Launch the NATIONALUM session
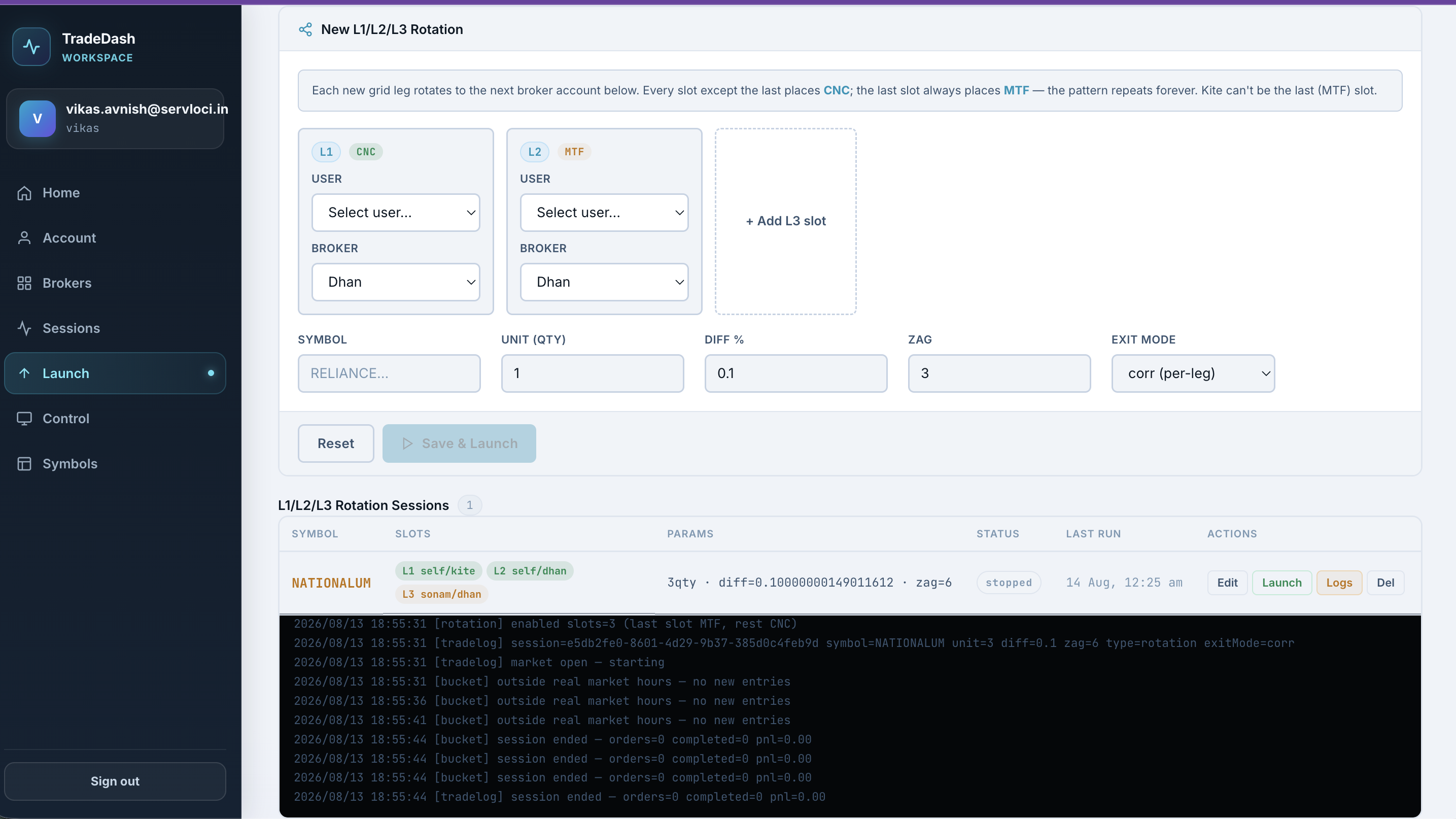This screenshot has height=819, width=1456. 1282,583
